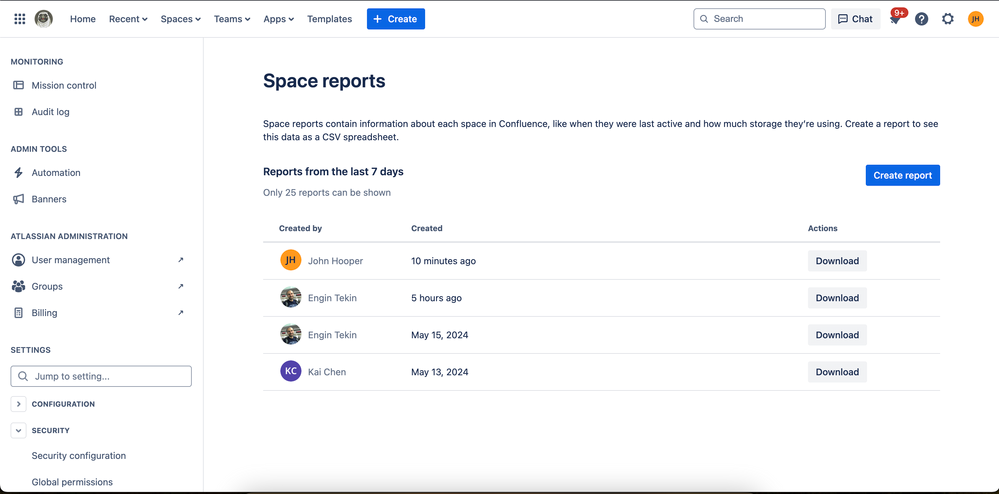Viewport: 999px width, 494px height.
Task: Open the help question mark icon
Action: pyautogui.click(x=921, y=19)
